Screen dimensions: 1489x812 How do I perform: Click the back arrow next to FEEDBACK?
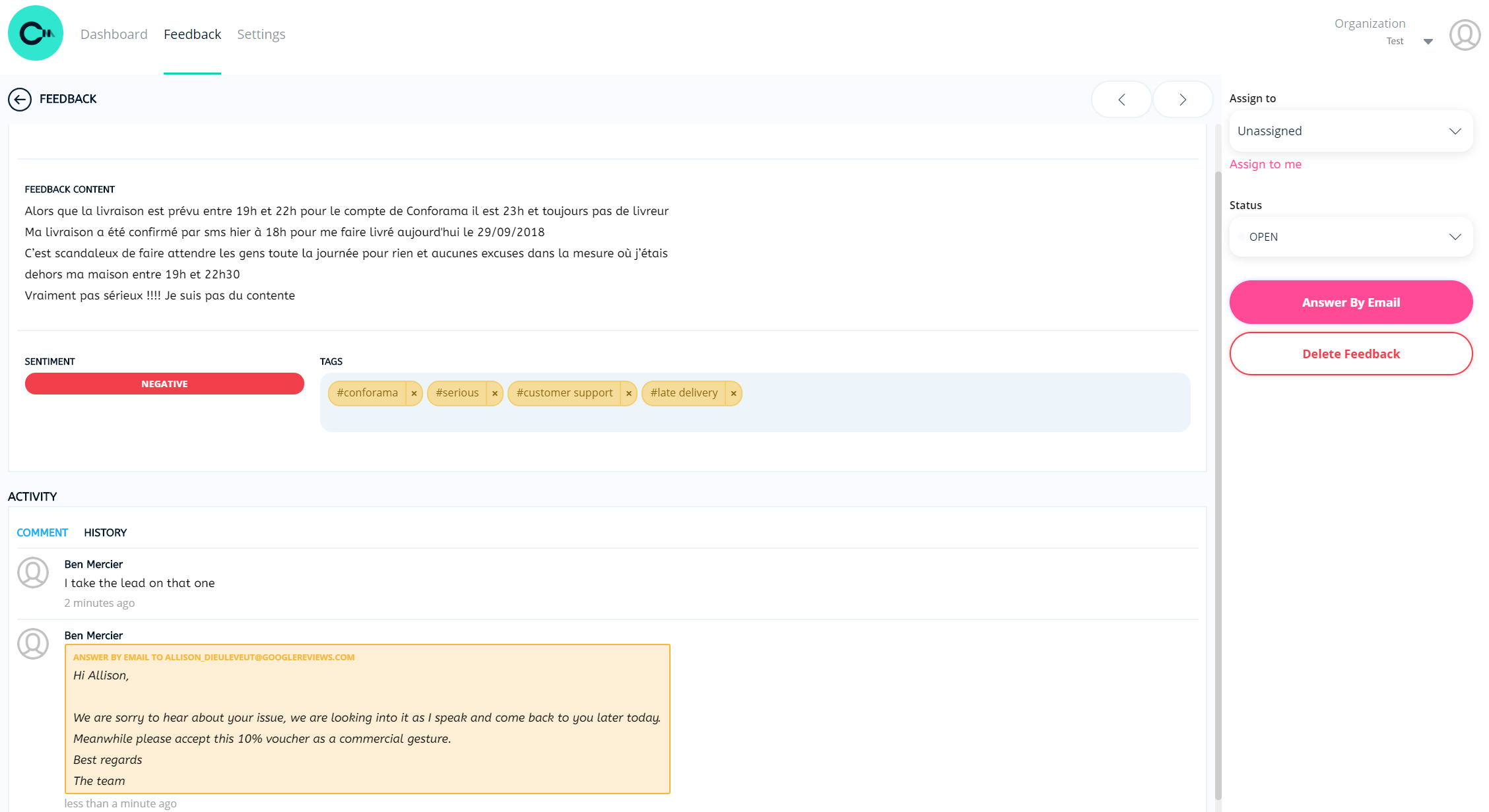(20, 100)
